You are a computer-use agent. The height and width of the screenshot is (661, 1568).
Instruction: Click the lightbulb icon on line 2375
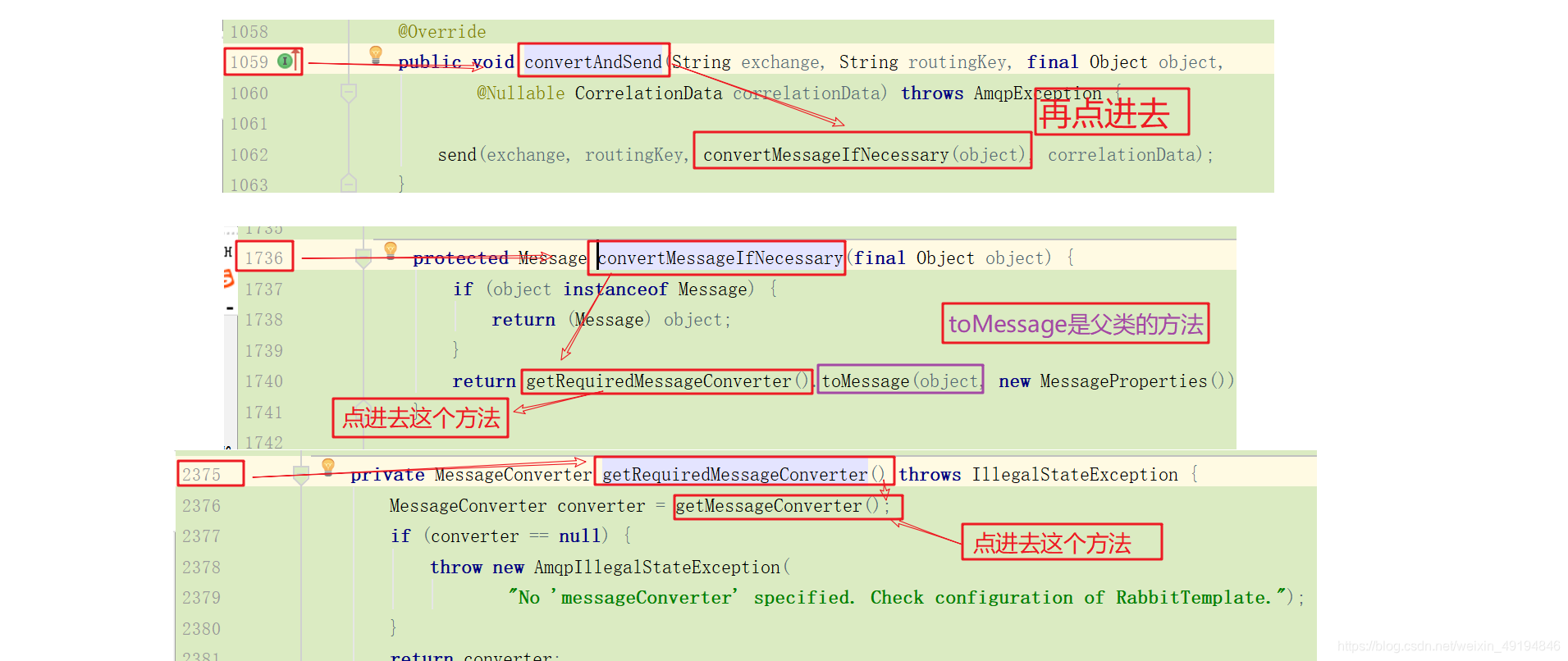(x=328, y=467)
